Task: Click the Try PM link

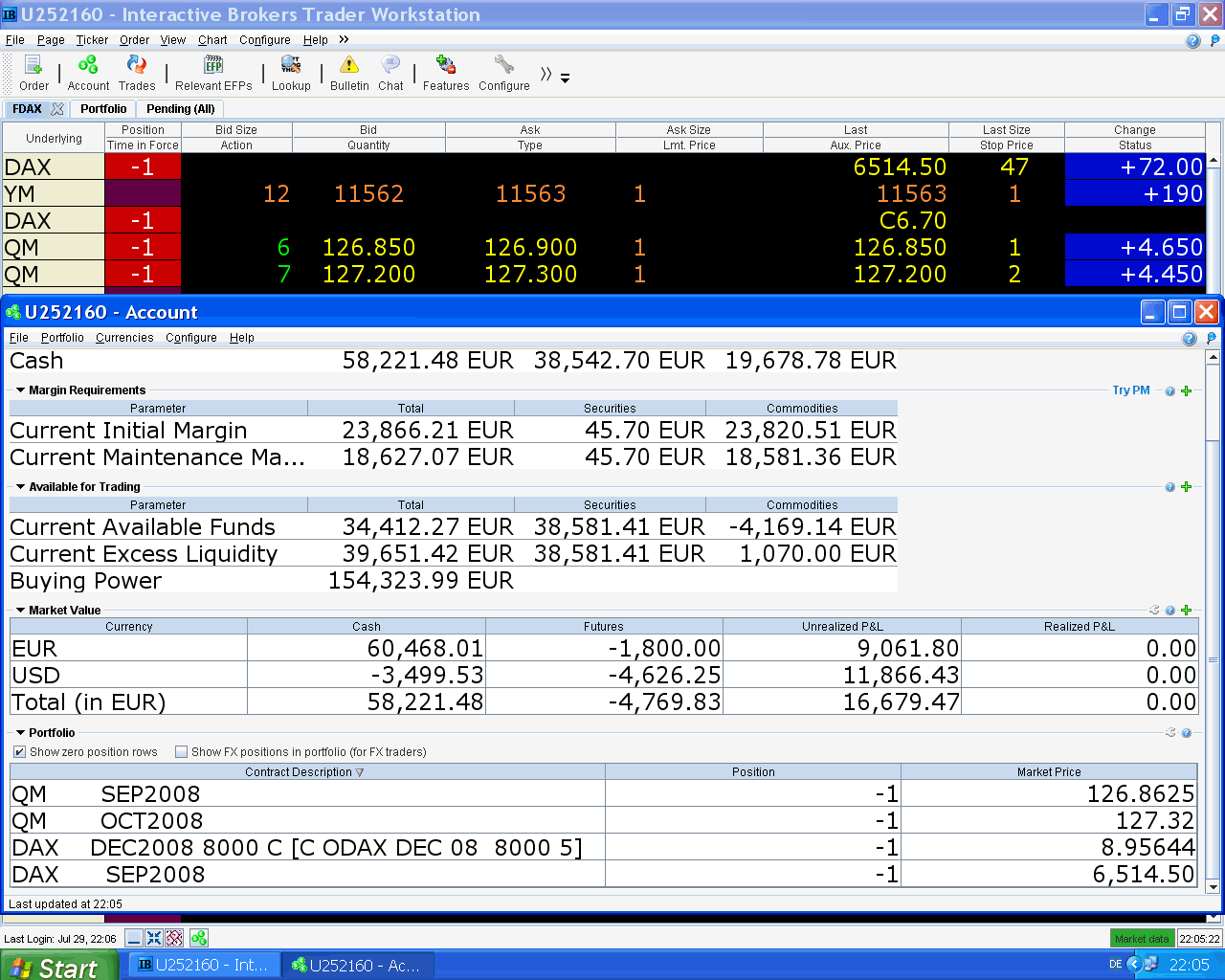Action: (1131, 390)
